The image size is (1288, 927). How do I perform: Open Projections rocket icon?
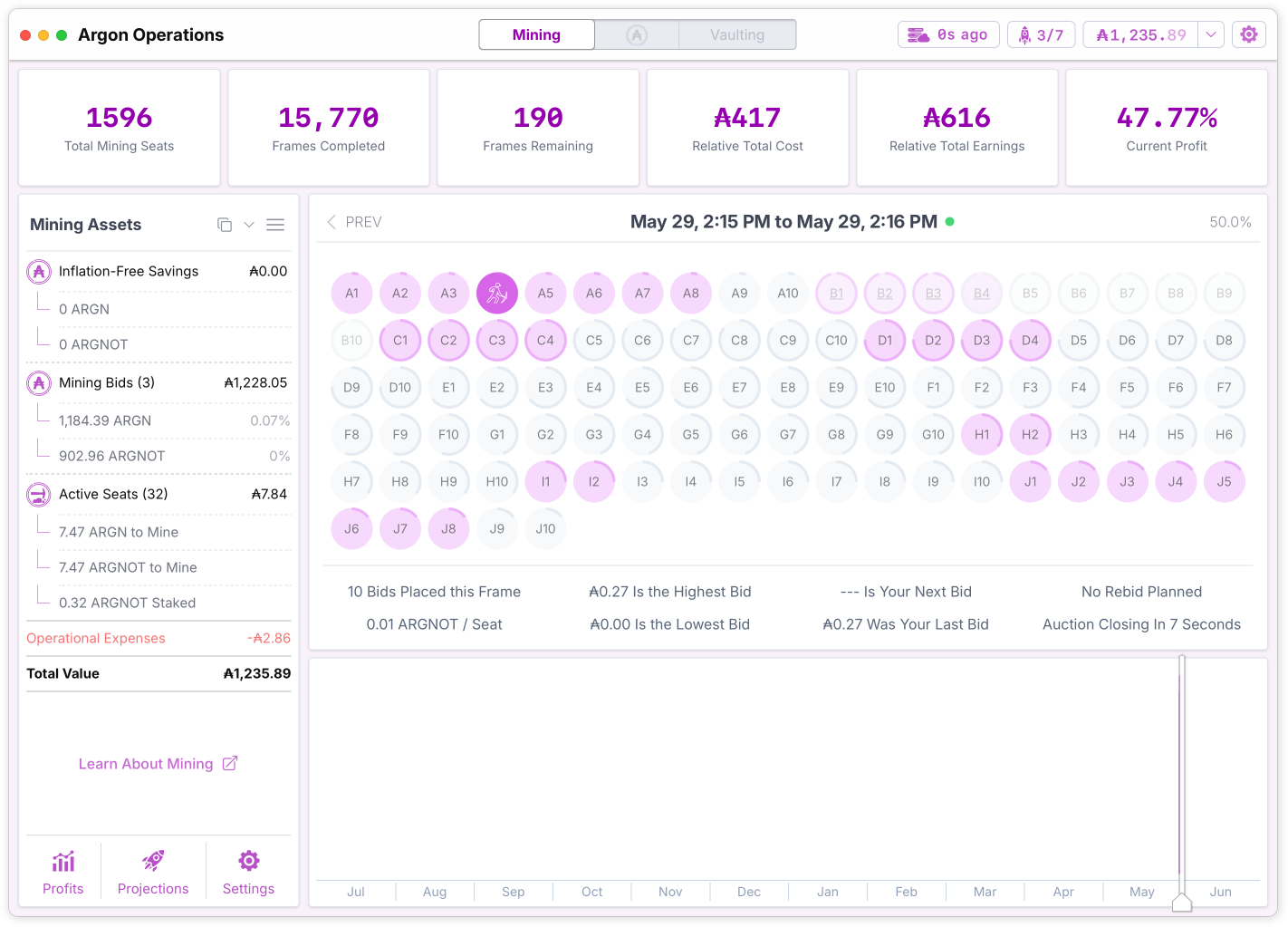[x=153, y=860]
